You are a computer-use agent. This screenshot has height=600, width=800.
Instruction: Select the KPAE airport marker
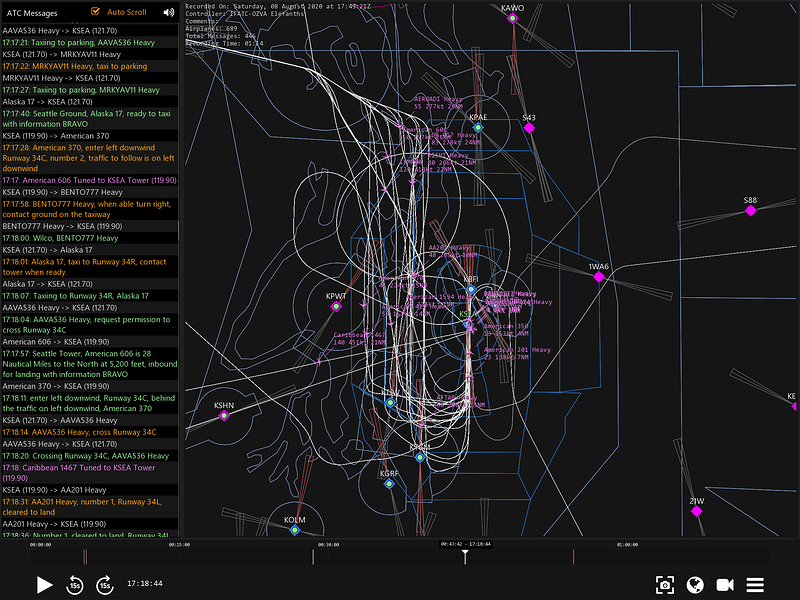pos(478,128)
